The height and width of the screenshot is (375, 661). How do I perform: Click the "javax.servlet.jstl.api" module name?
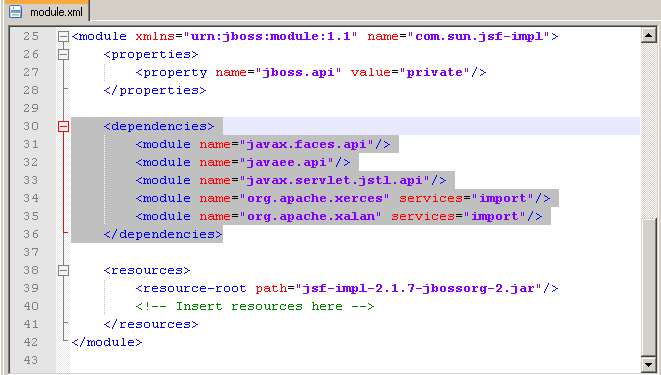(x=334, y=180)
